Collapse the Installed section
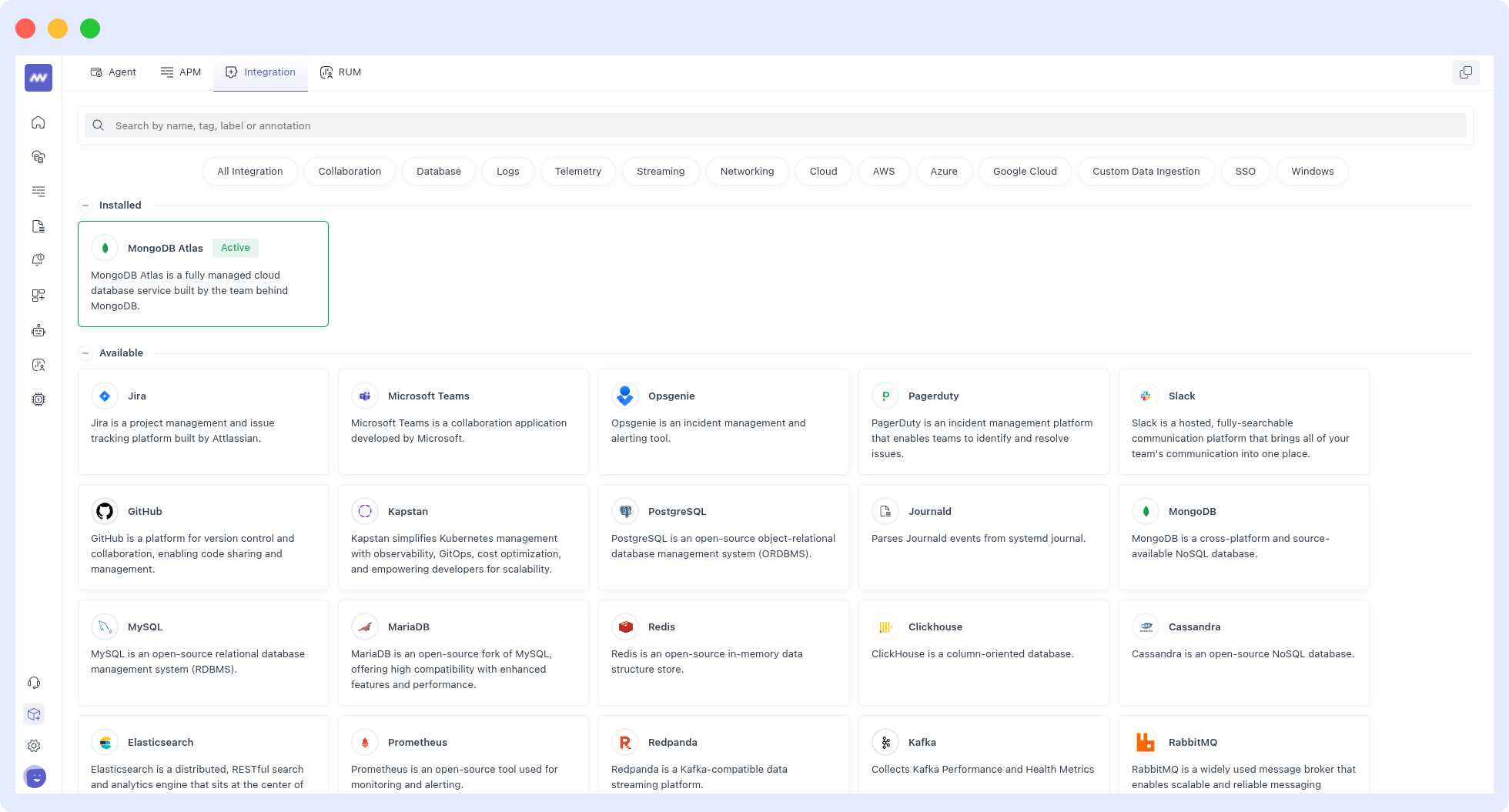This screenshot has width=1509, height=812. point(85,205)
